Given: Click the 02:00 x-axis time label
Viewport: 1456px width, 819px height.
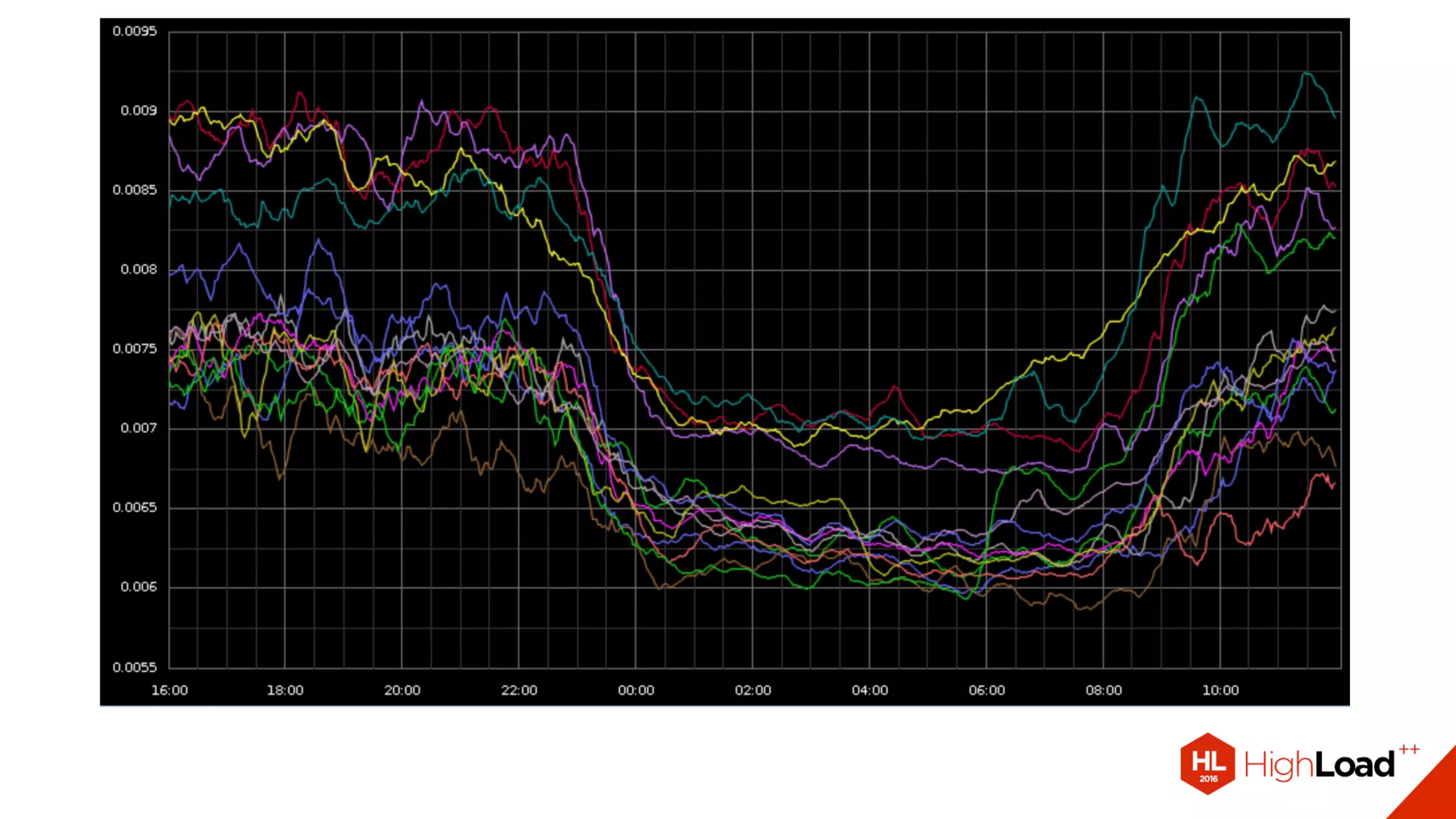Looking at the screenshot, I should [x=753, y=690].
